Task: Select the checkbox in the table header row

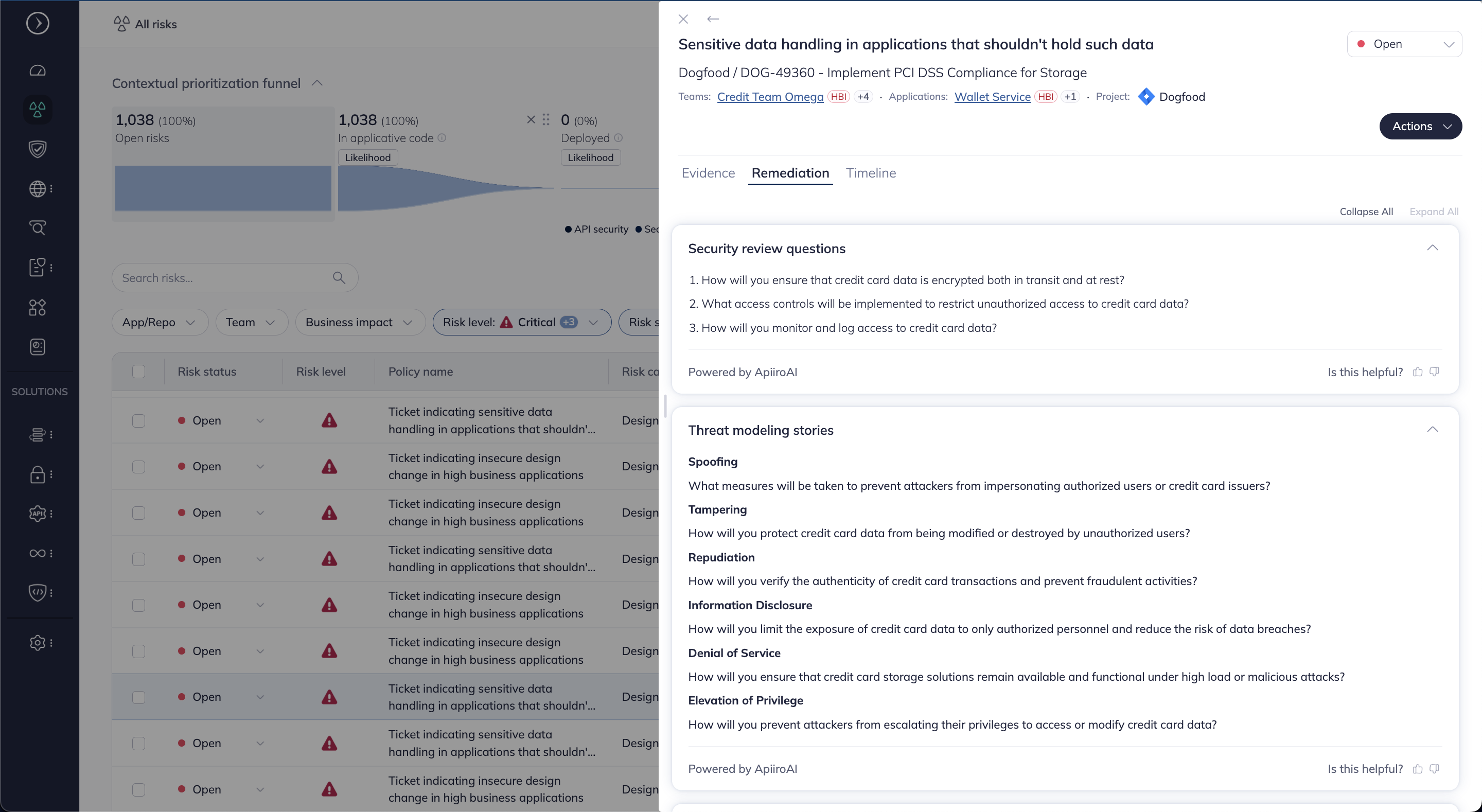Action: (138, 372)
